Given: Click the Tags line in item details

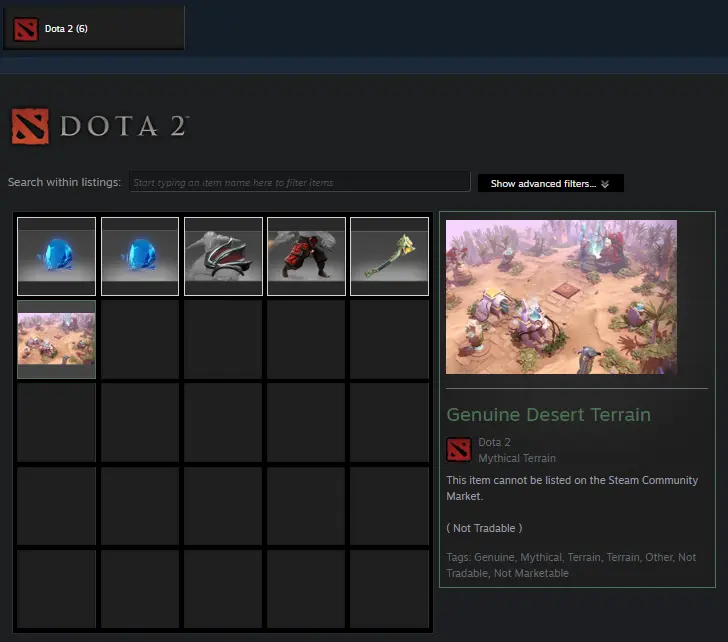Looking at the screenshot, I should point(571,565).
